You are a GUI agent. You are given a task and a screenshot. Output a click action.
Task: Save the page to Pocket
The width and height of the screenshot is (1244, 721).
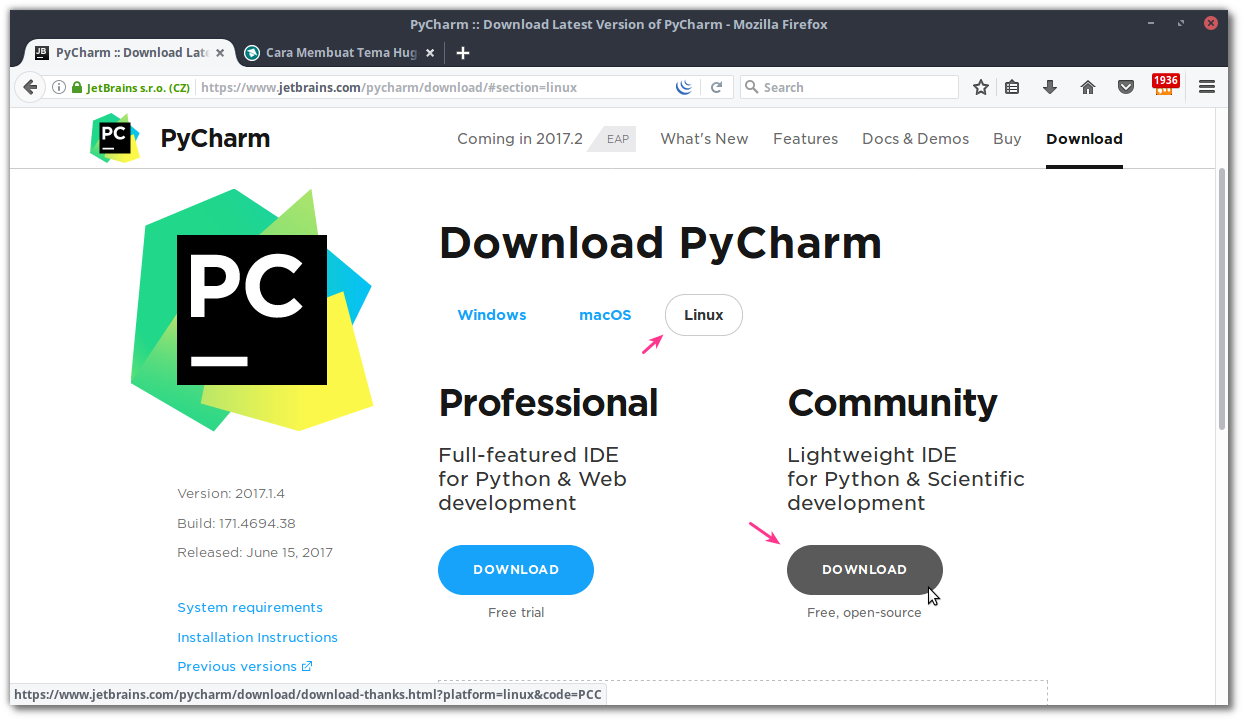click(1126, 87)
